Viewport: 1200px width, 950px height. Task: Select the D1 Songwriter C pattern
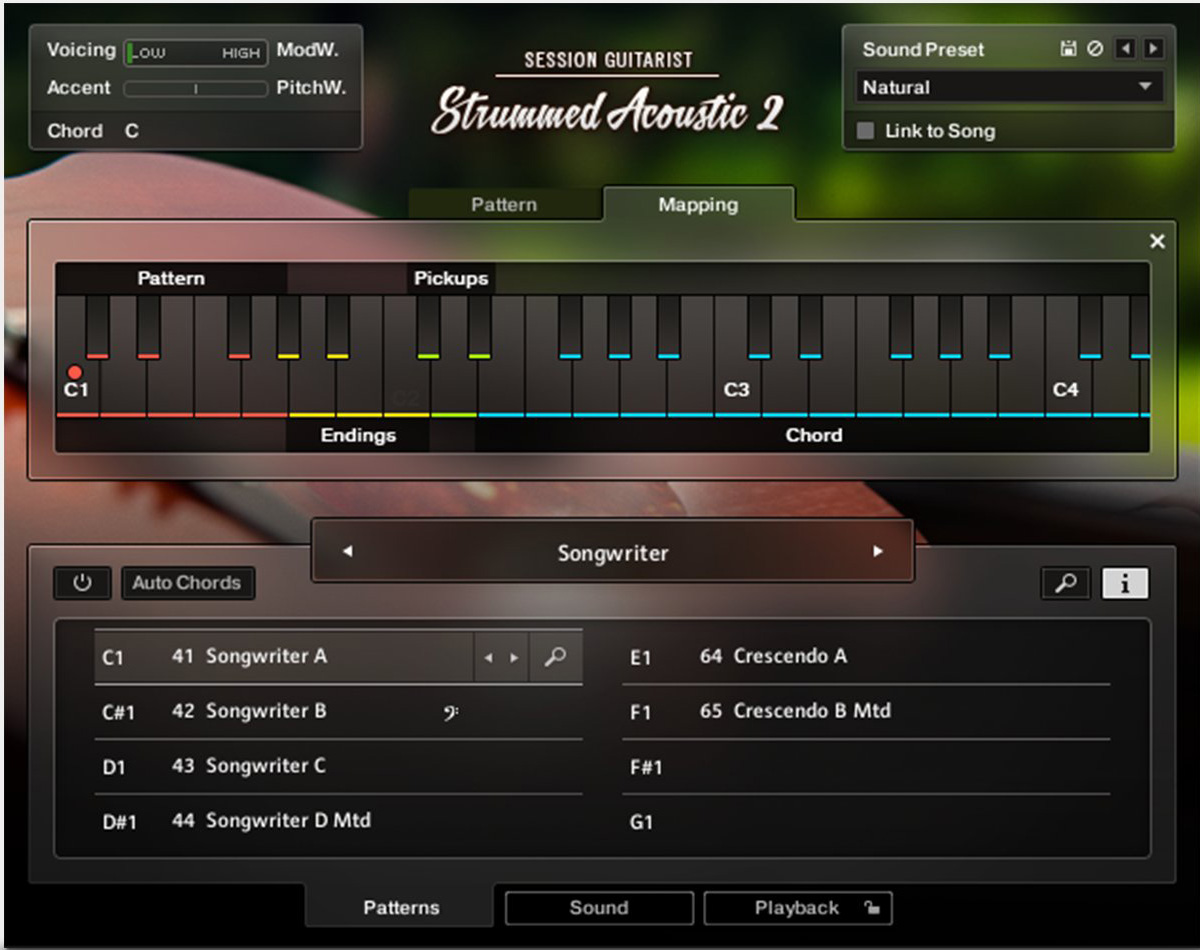(338, 767)
